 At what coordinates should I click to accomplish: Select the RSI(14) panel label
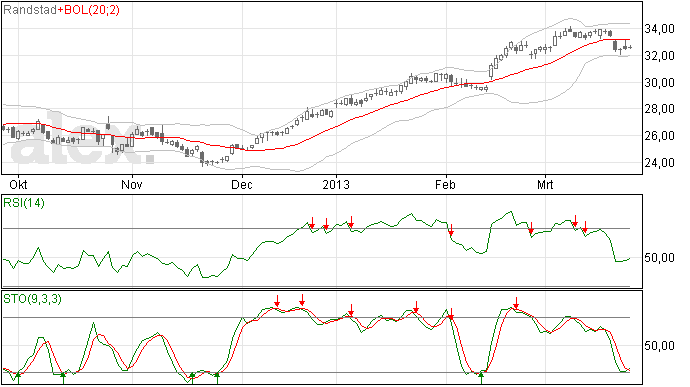[x=24, y=203]
